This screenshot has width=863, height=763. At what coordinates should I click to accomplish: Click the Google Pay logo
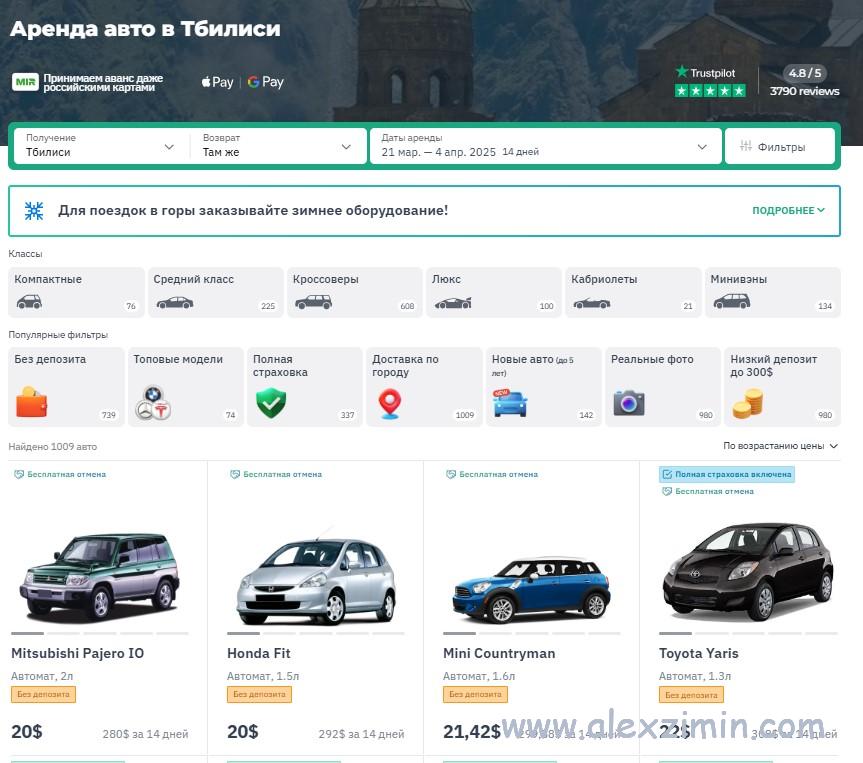pyautogui.click(x=265, y=82)
